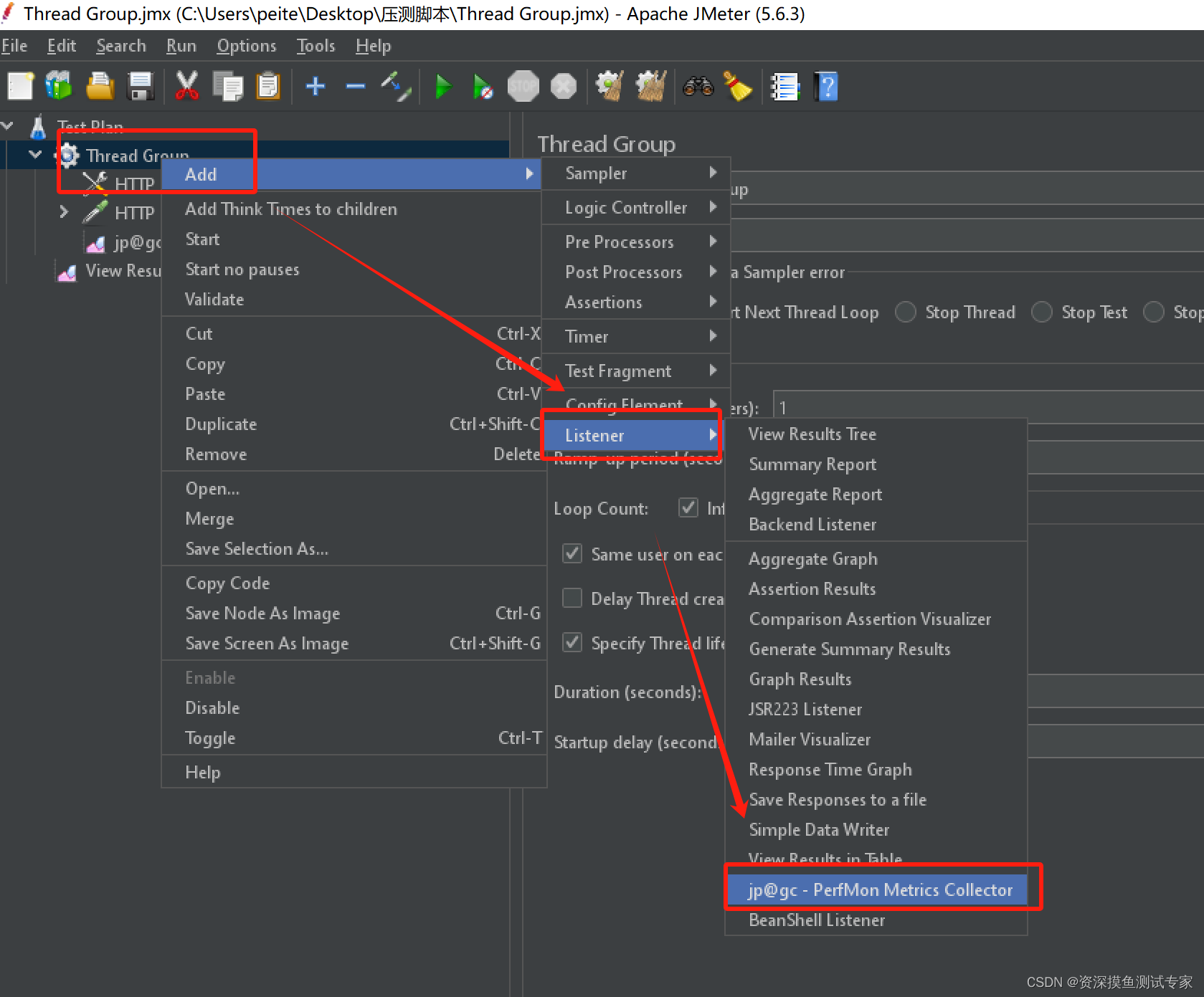This screenshot has height=997, width=1204.
Task: Click the Thread Group gear icon
Action: 68,155
